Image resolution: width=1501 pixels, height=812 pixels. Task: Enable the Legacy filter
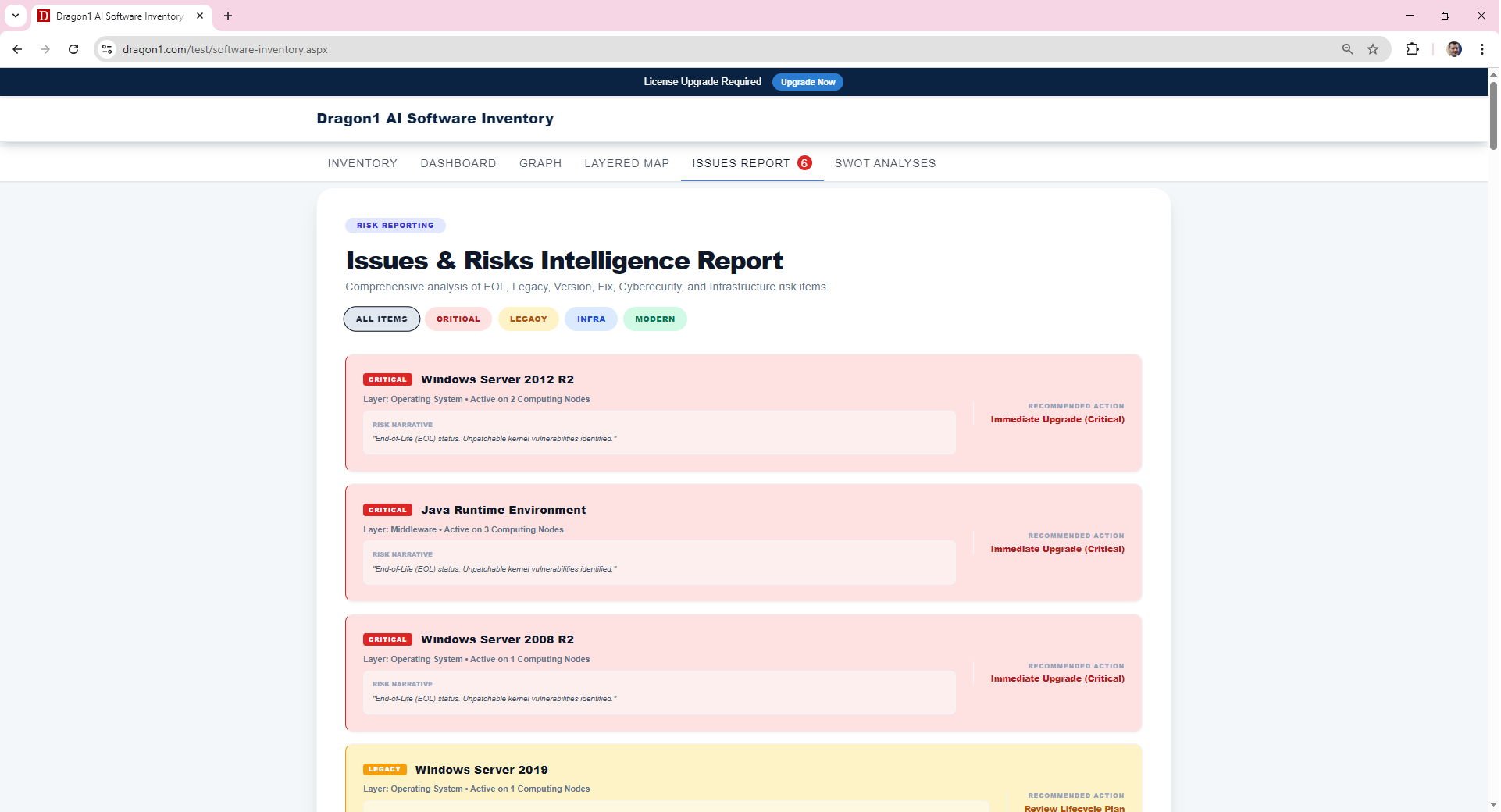tap(528, 319)
